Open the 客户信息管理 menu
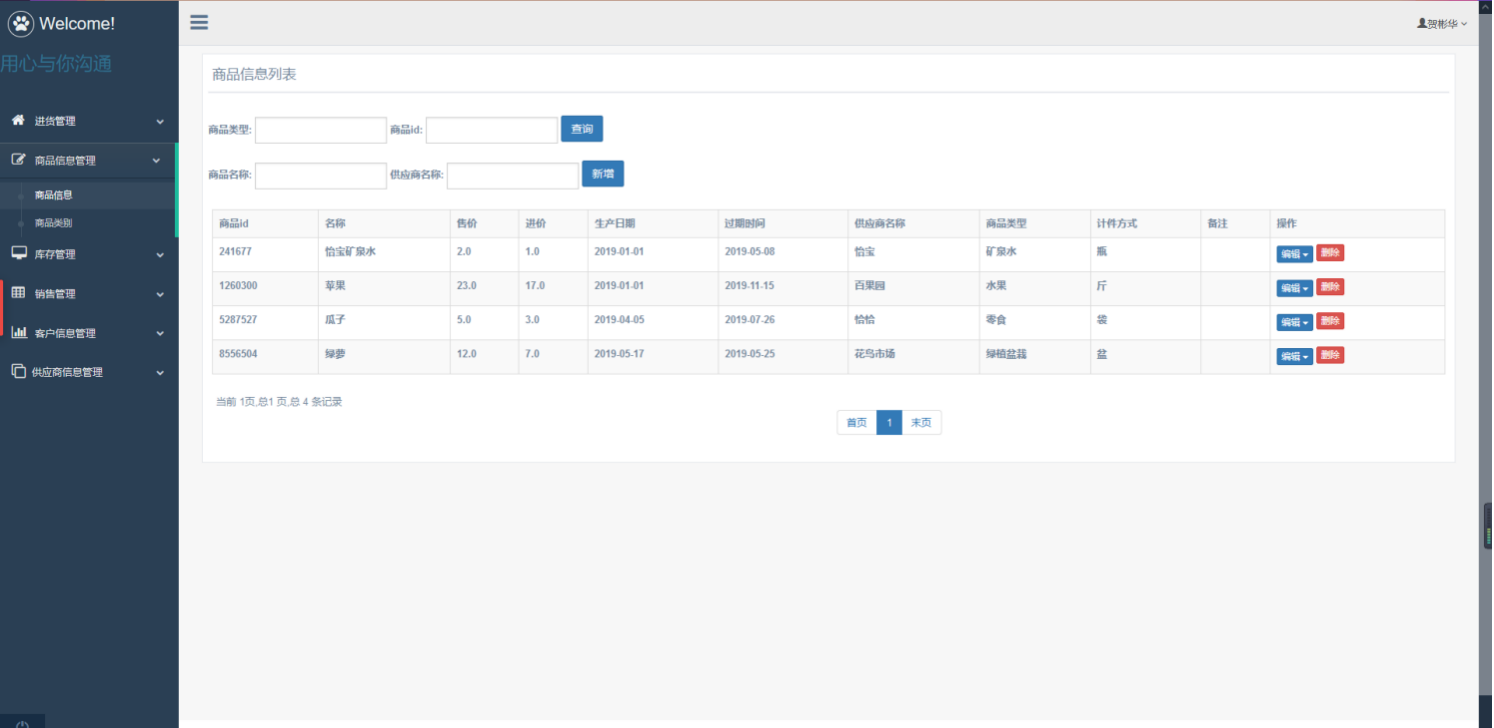Viewport: 1494px width, 728px height. [x=89, y=333]
